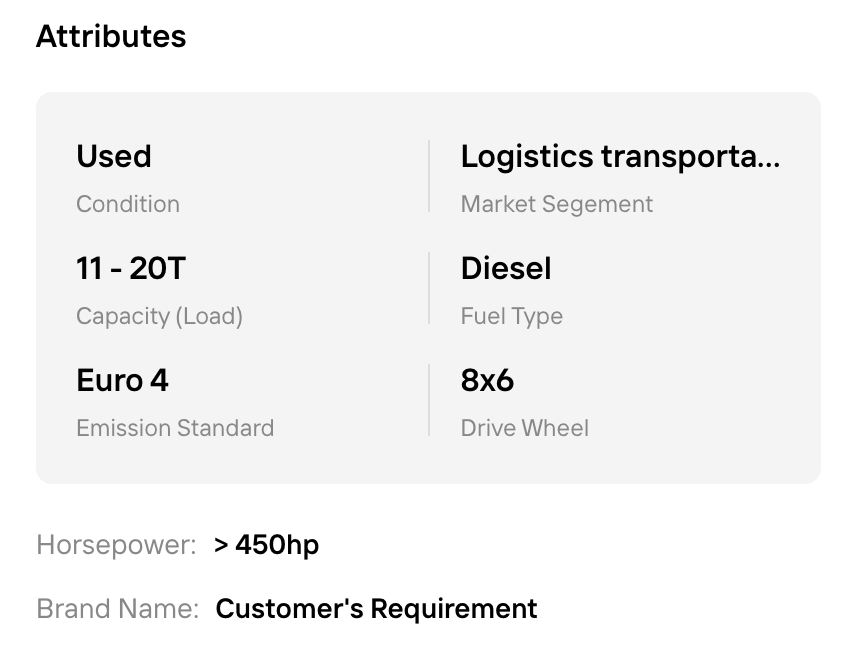846x650 pixels.
Task: Select the 8x6 drive wheel value
Action: coord(487,380)
